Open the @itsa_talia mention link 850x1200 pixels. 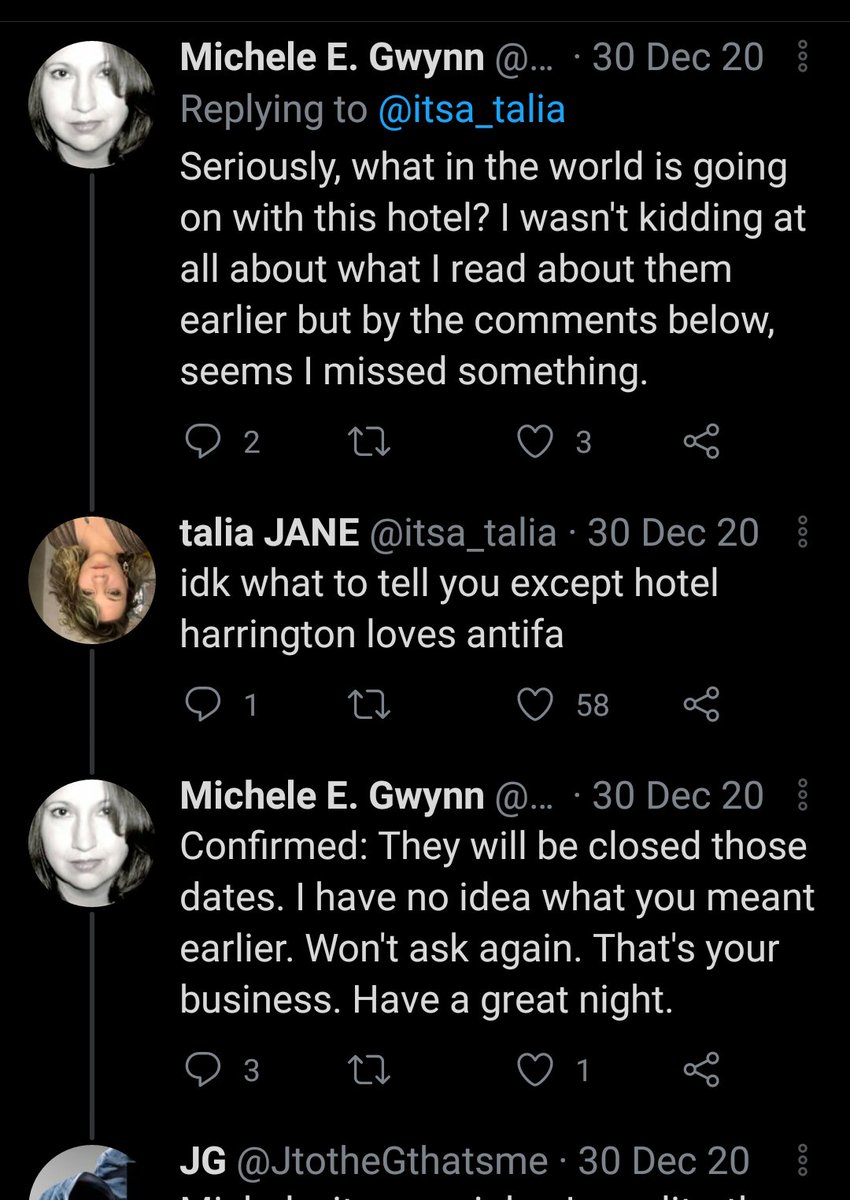pos(472,110)
